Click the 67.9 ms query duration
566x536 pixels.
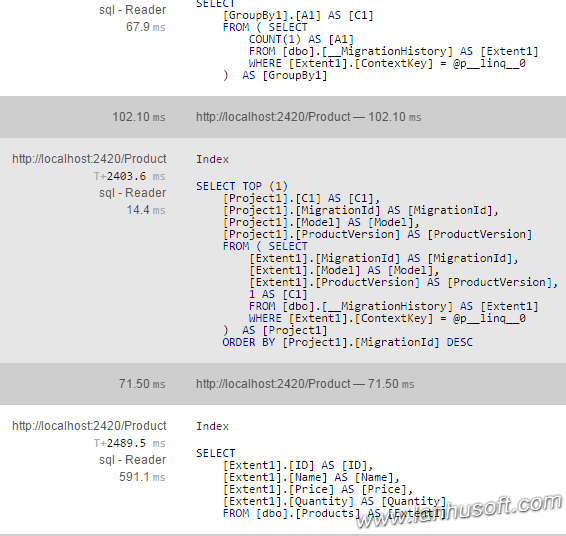pos(146,27)
